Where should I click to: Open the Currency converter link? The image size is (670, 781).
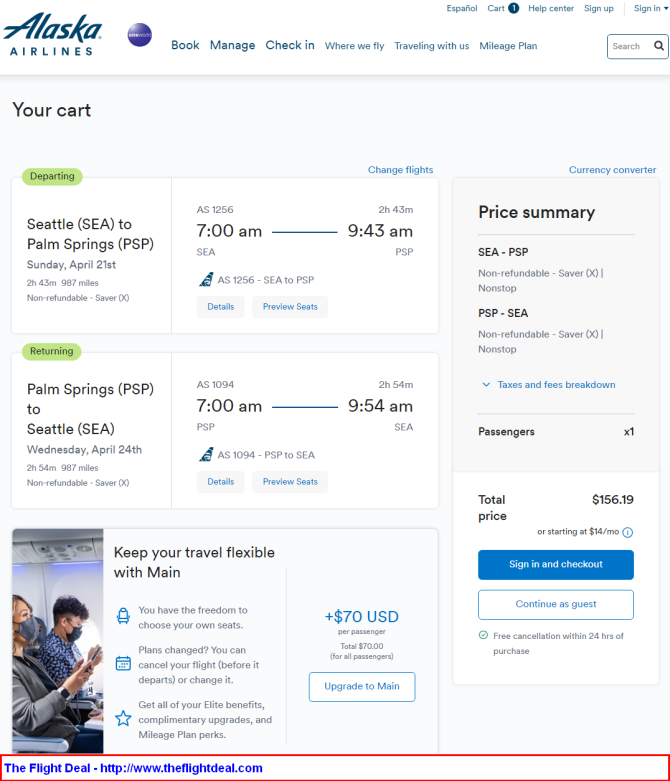[x=612, y=170]
